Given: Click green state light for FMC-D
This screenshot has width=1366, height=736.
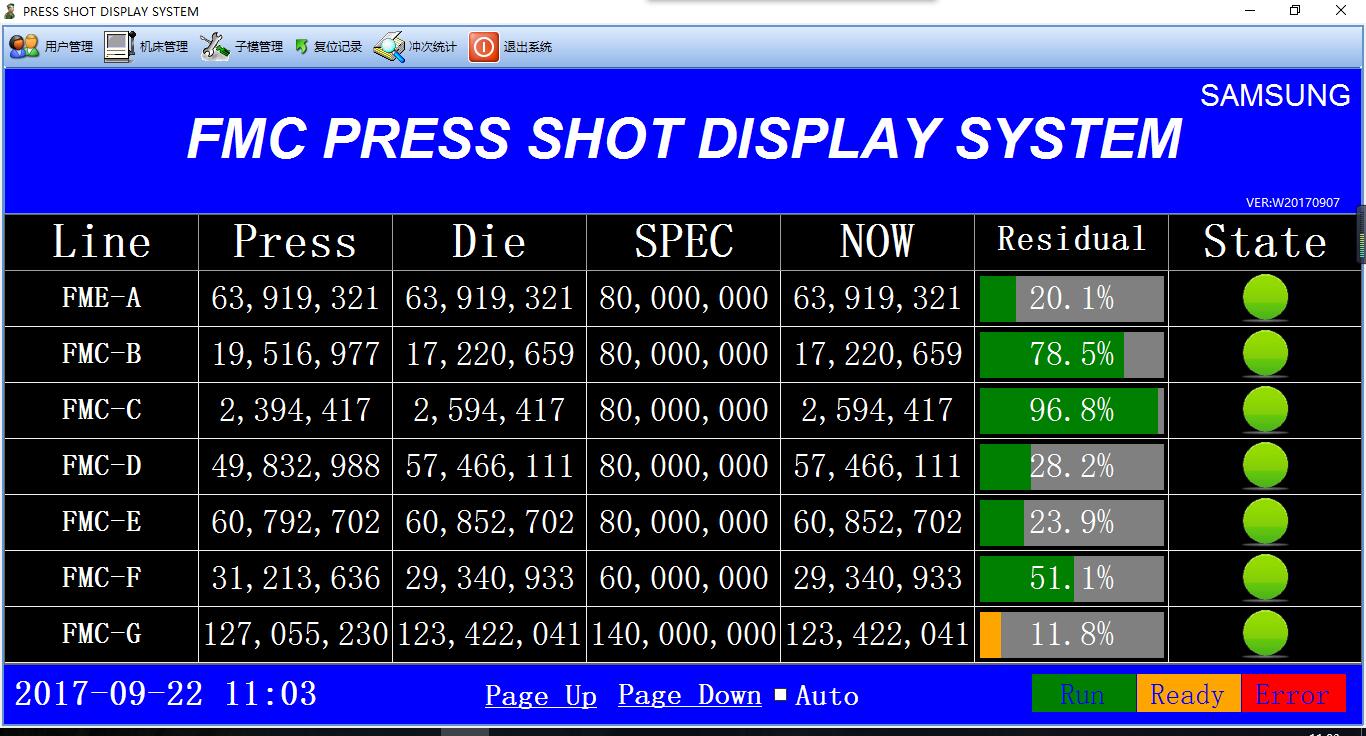Looking at the screenshot, I should click(x=1265, y=466).
